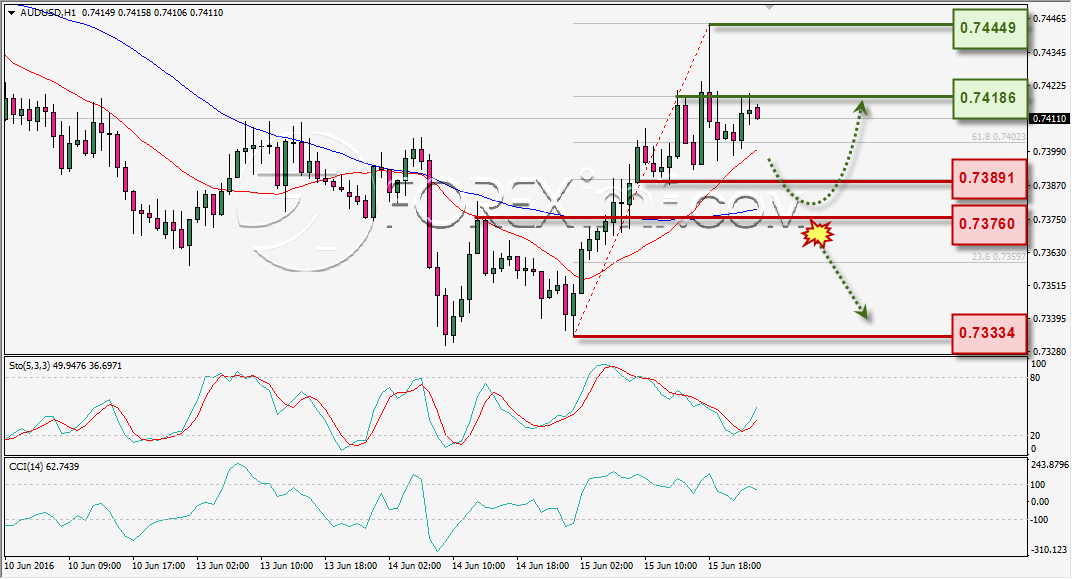This screenshot has height=579, width=1072.
Task: Click the CCI scale value 243.8796
Action: (x=1049, y=464)
